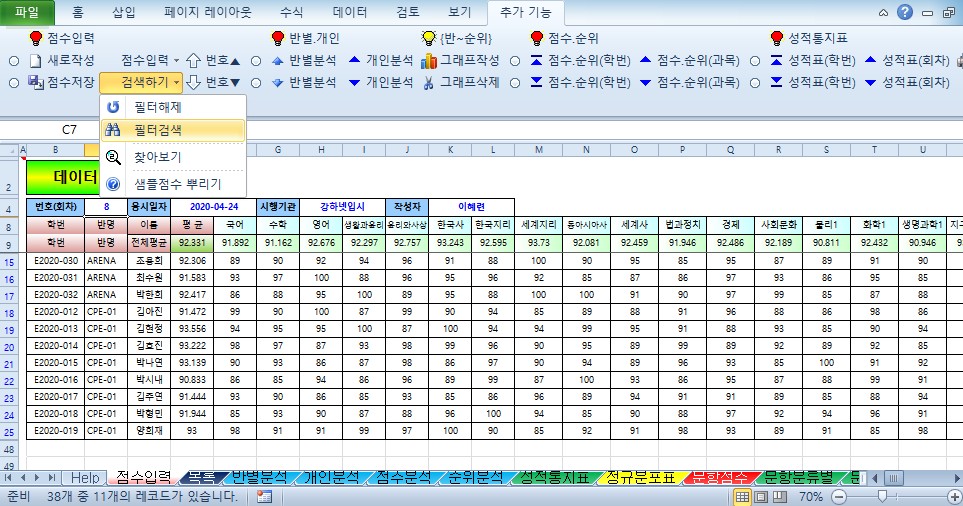Click the 성적통지표 red lightbulb icon
Screen dimensions: 963x506
[x=777, y=38]
